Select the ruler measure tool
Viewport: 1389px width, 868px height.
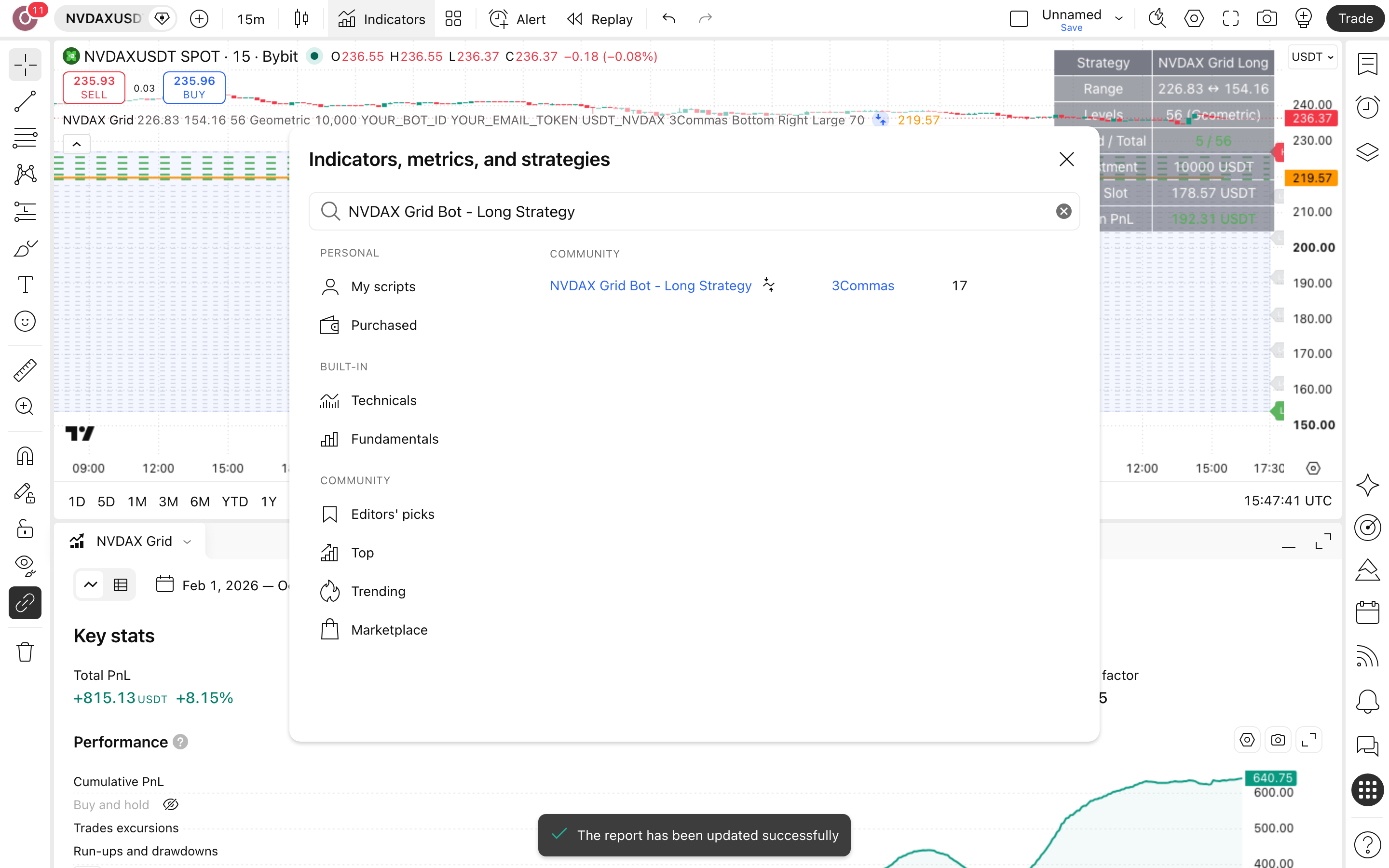[25, 370]
